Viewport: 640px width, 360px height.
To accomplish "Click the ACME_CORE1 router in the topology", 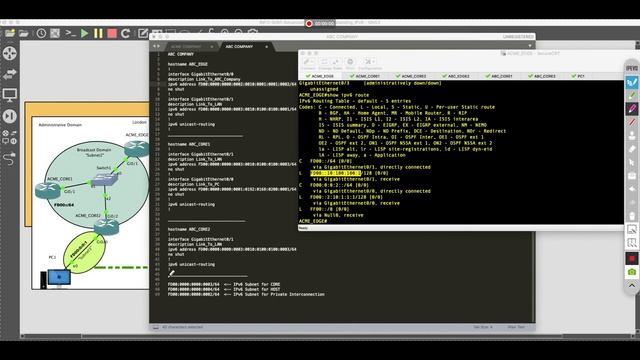I will point(48,190).
